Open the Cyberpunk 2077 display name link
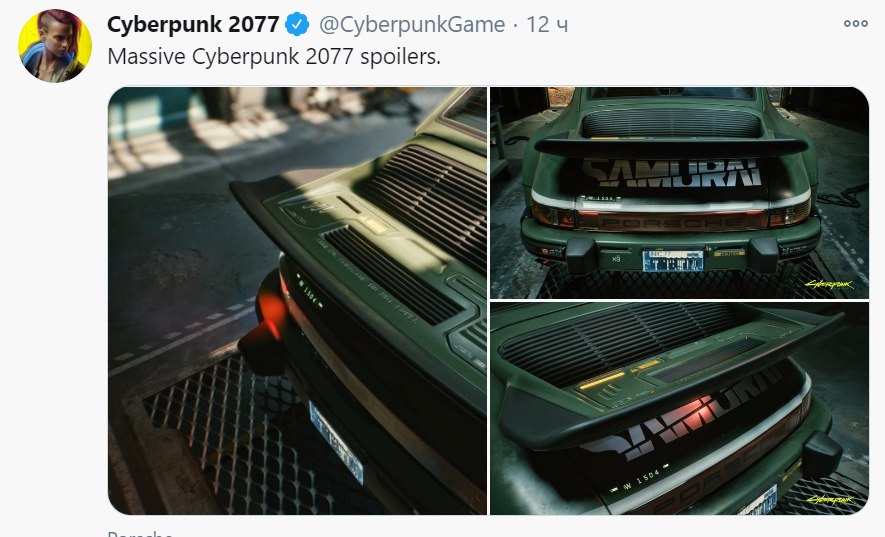The image size is (885, 537). [x=193, y=24]
